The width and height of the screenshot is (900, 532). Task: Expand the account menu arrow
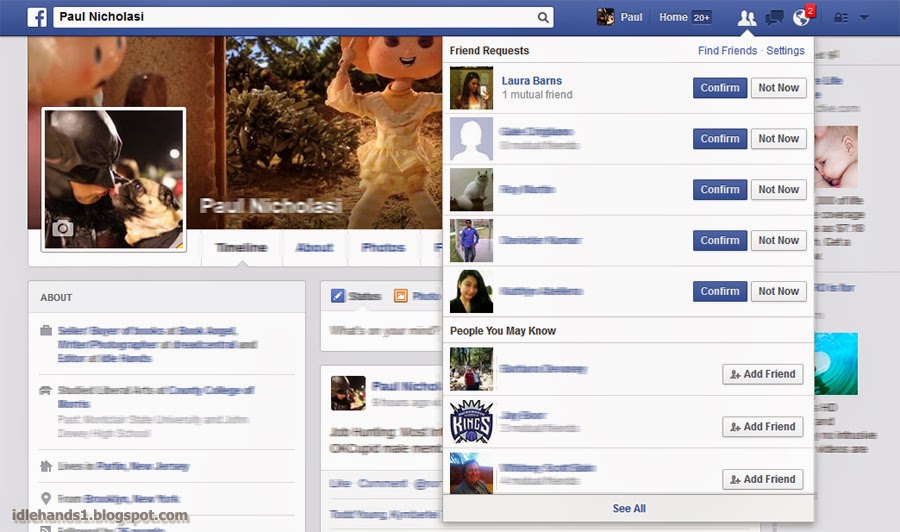point(864,18)
